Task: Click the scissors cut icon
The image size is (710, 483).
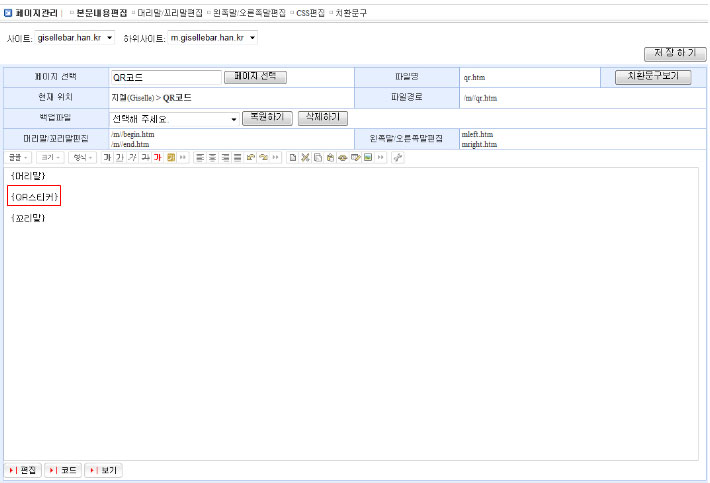Action: click(305, 158)
